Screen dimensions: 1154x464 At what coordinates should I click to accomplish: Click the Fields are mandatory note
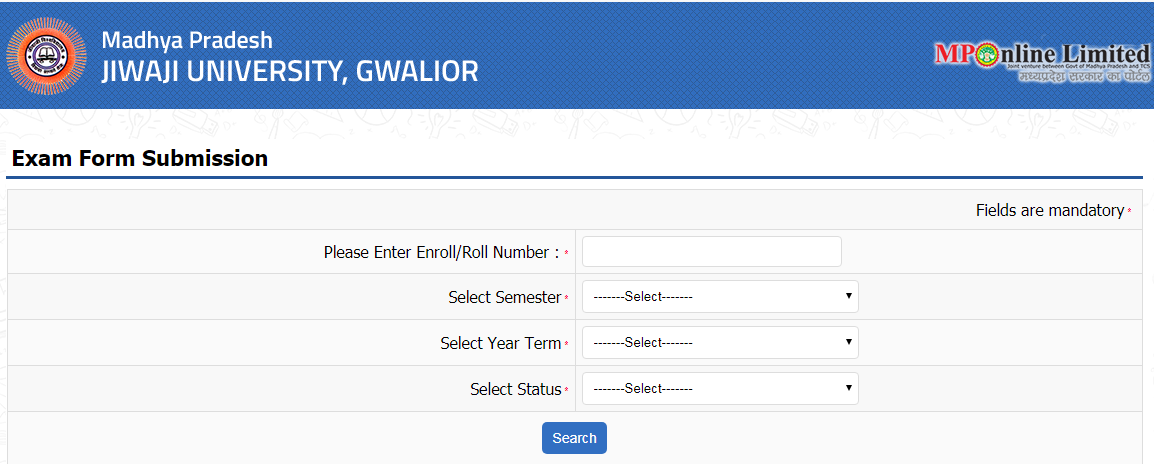(x=1049, y=210)
